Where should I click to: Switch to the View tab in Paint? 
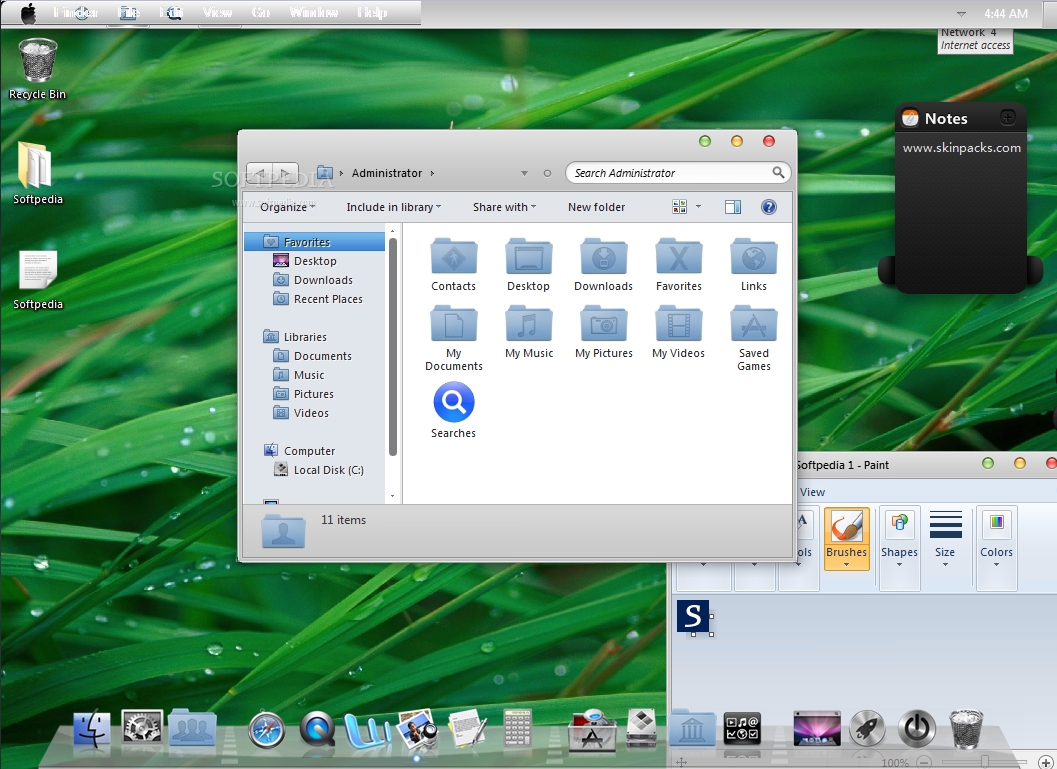812,492
